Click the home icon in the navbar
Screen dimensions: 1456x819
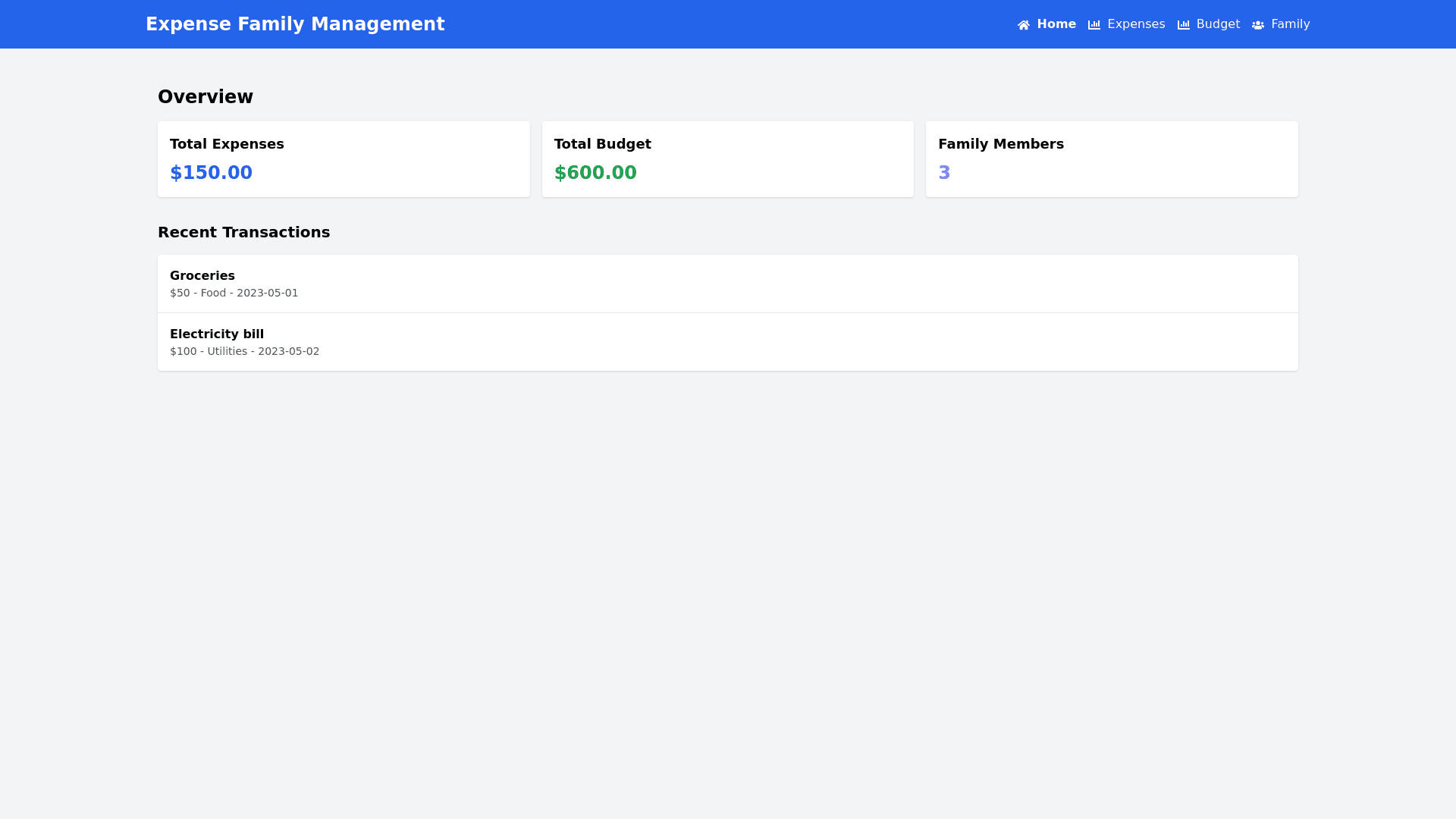click(1023, 24)
